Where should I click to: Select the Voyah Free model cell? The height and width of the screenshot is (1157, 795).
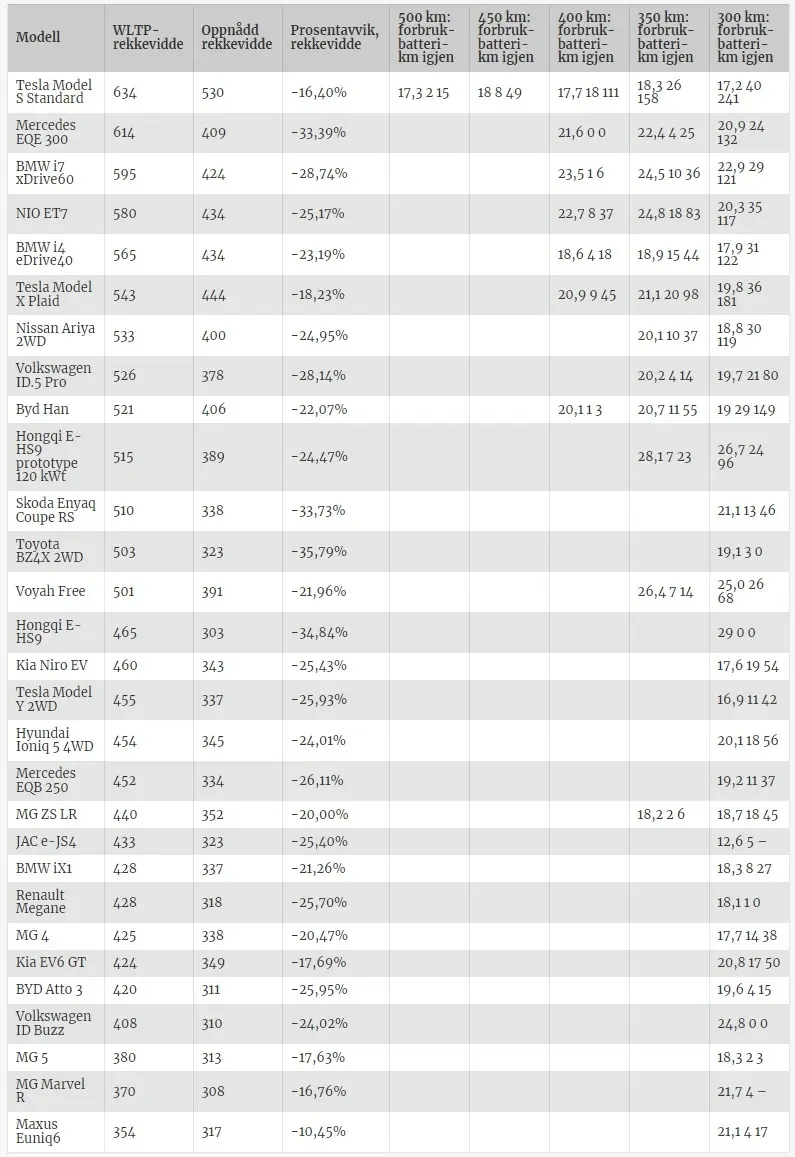(x=50, y=591)
